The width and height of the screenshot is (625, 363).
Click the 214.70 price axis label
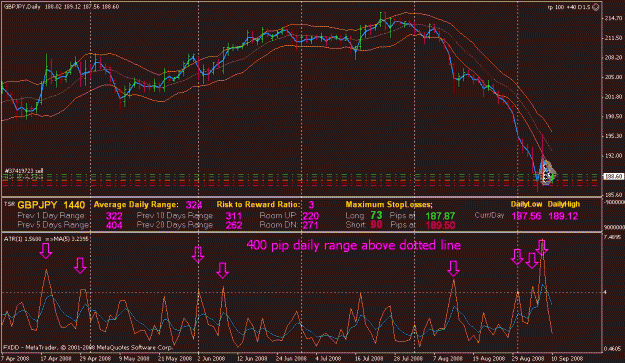tap(614, 18)
